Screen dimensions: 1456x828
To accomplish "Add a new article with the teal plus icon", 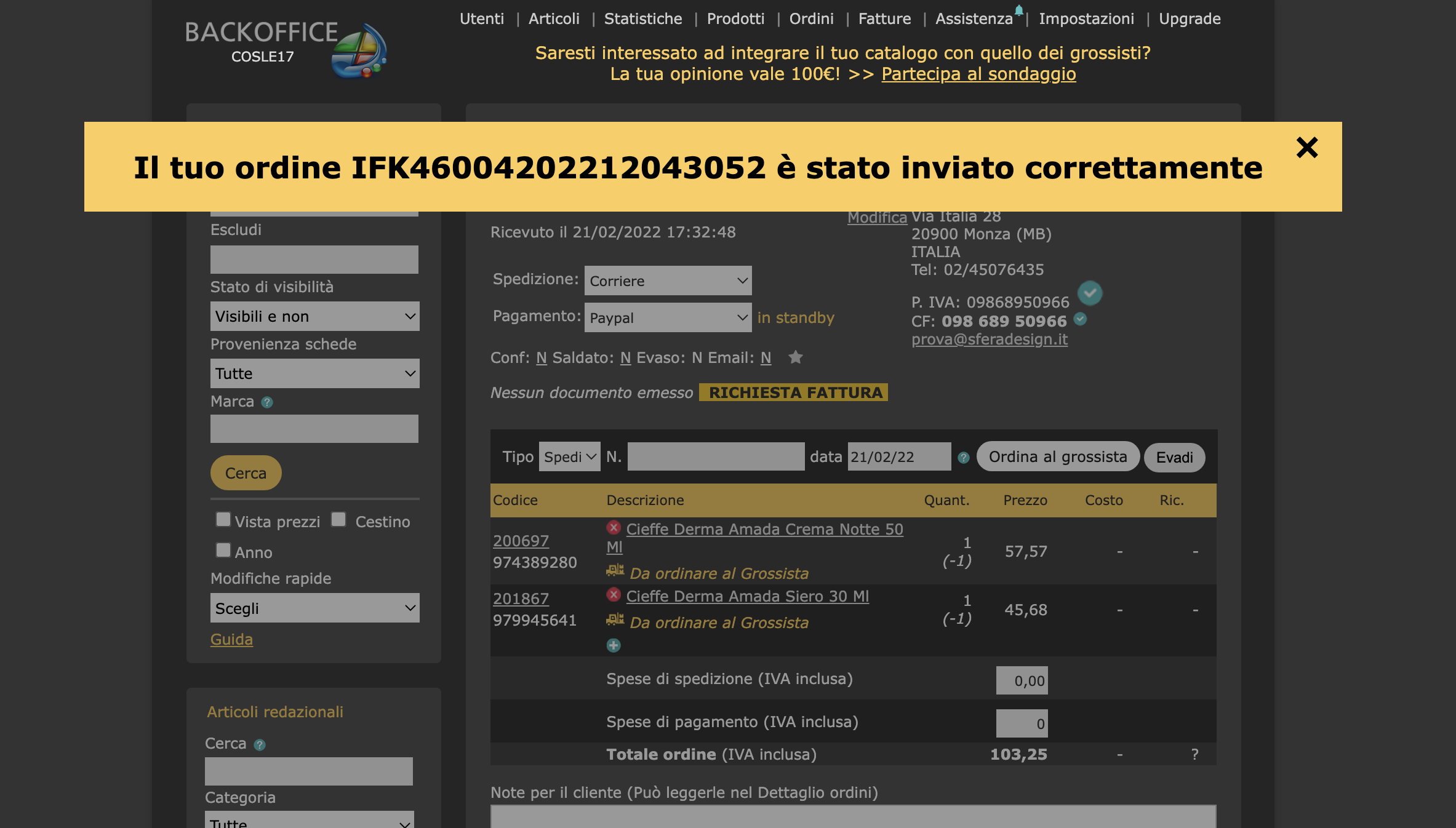I will click(x=614, y=645).
